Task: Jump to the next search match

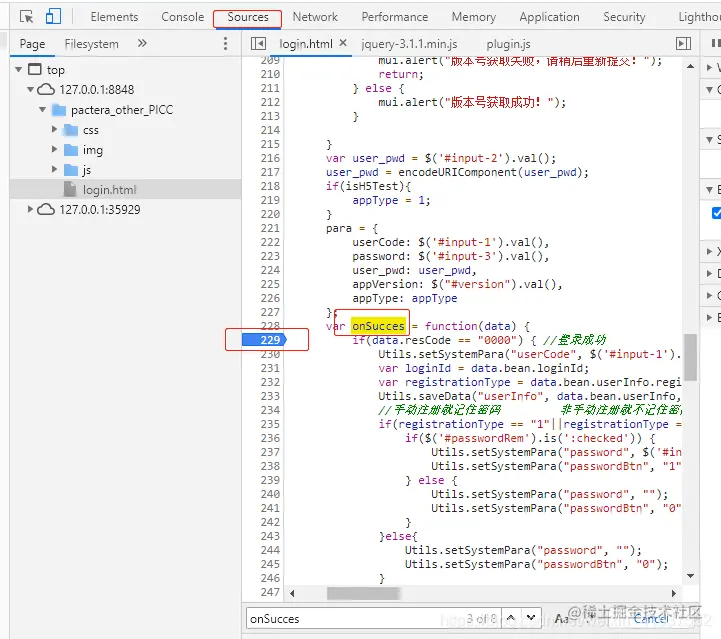Action: [x=531, y=618]
